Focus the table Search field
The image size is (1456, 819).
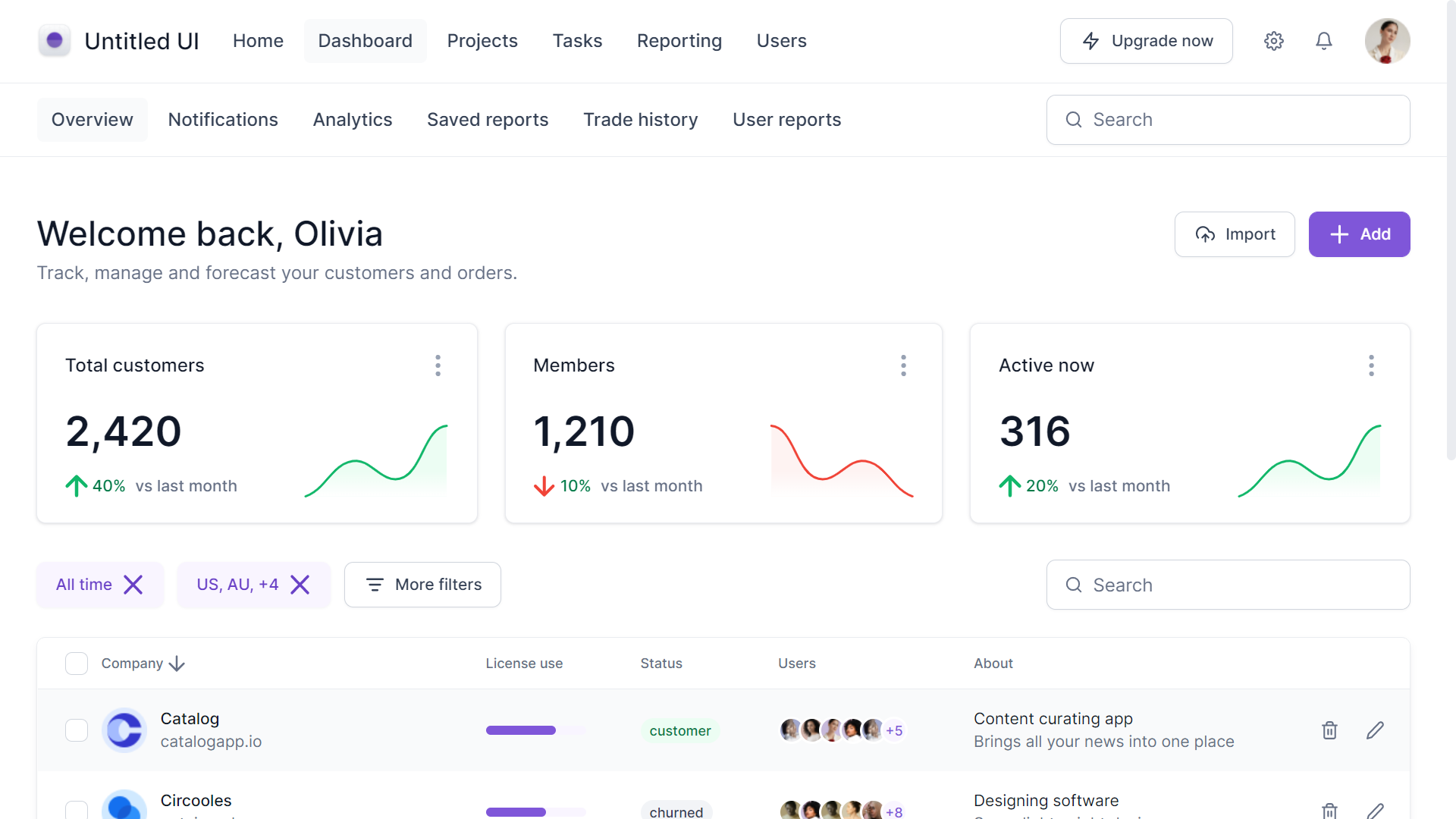pos(1228,585)
